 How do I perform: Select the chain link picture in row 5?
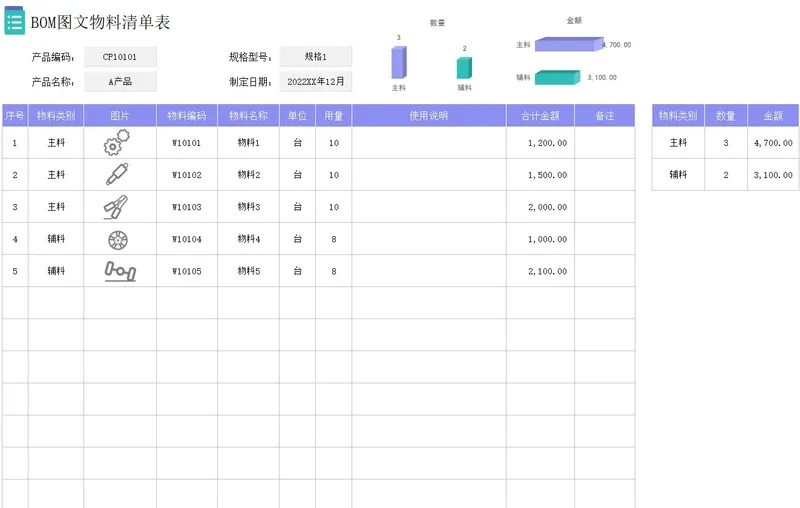pyautogui.click(x=120, y=271)
